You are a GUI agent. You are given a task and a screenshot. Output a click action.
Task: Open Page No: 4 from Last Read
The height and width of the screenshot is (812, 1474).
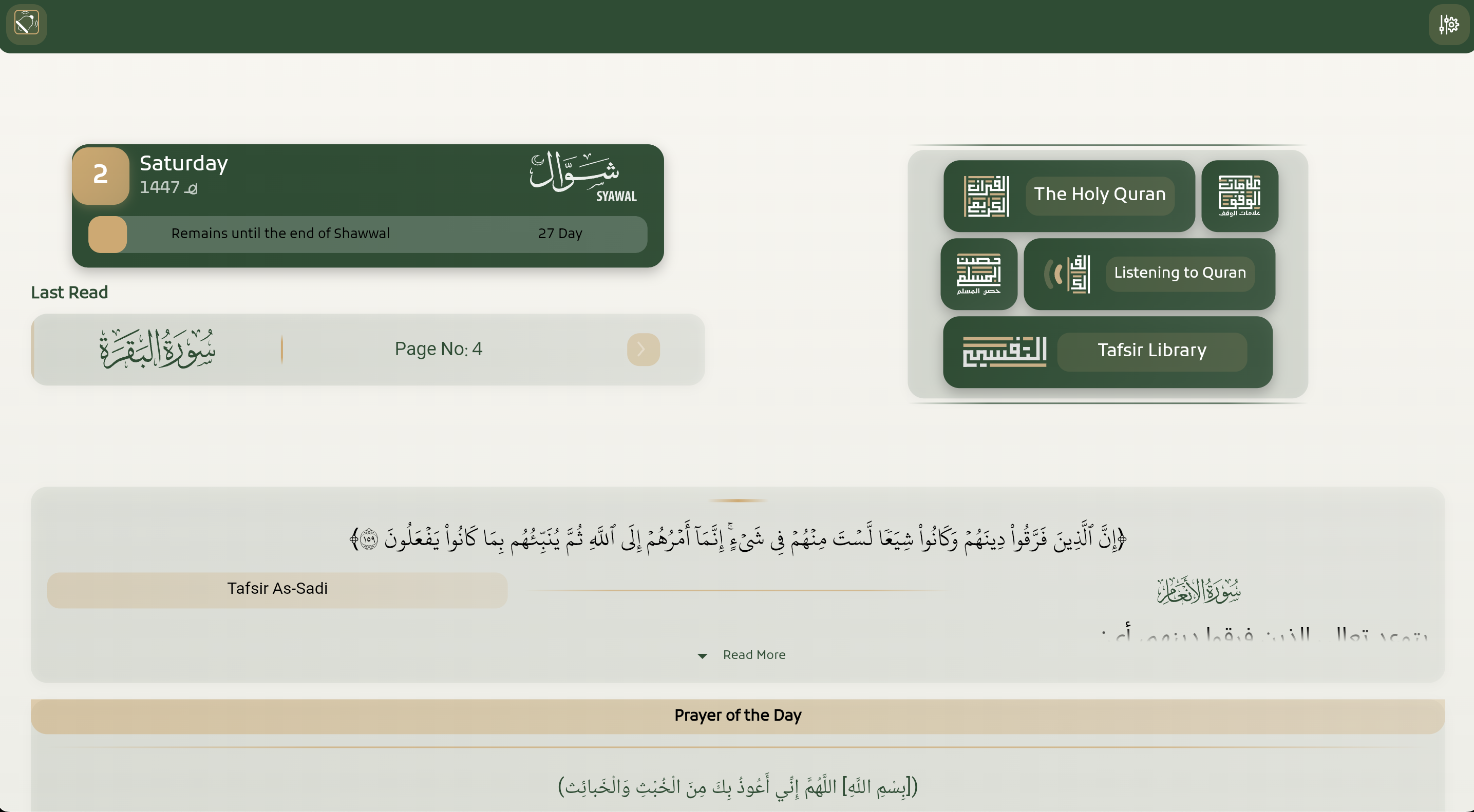click(x=438, y=348)
